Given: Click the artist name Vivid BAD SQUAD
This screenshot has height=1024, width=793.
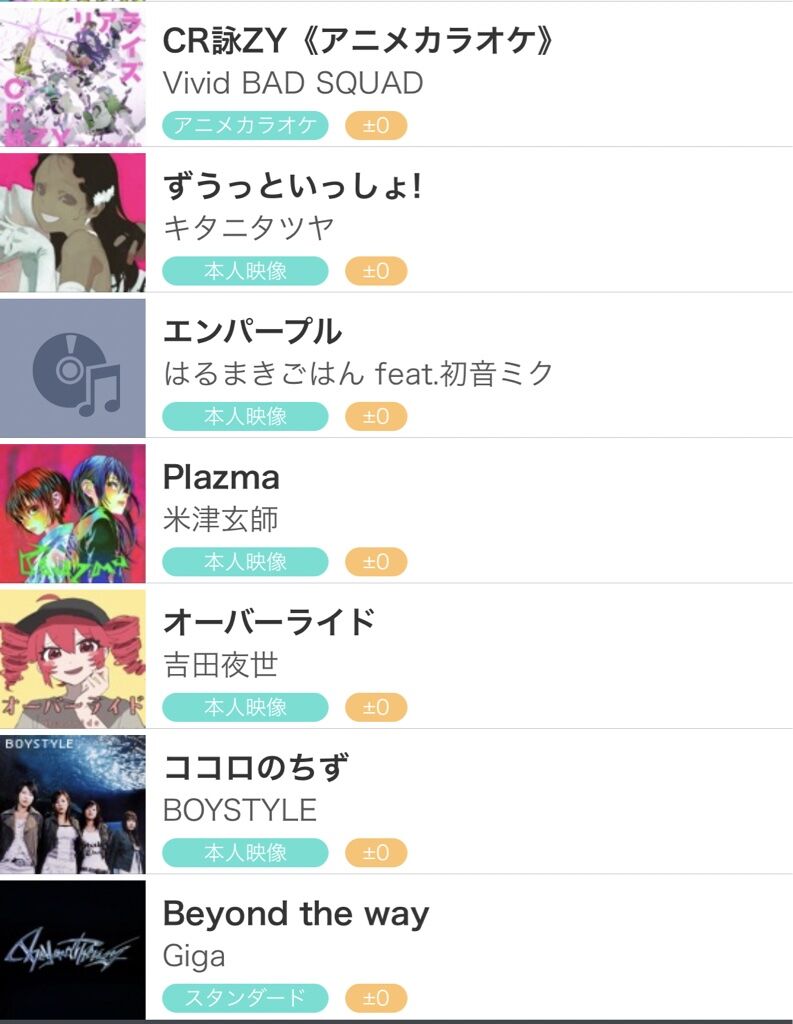Looking at the screenshot, I should 293,83.
